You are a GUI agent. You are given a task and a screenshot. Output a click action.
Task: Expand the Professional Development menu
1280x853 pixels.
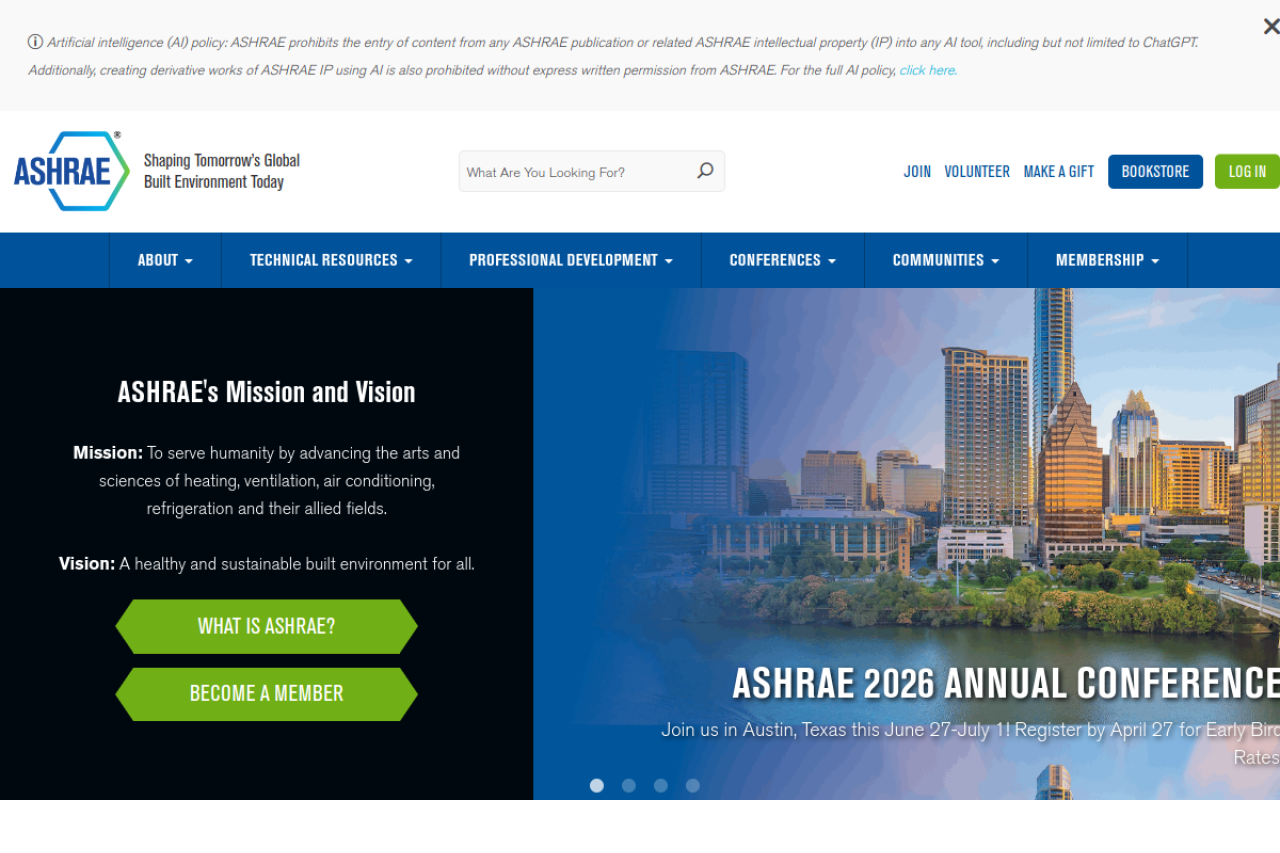(x=571, y=260)
